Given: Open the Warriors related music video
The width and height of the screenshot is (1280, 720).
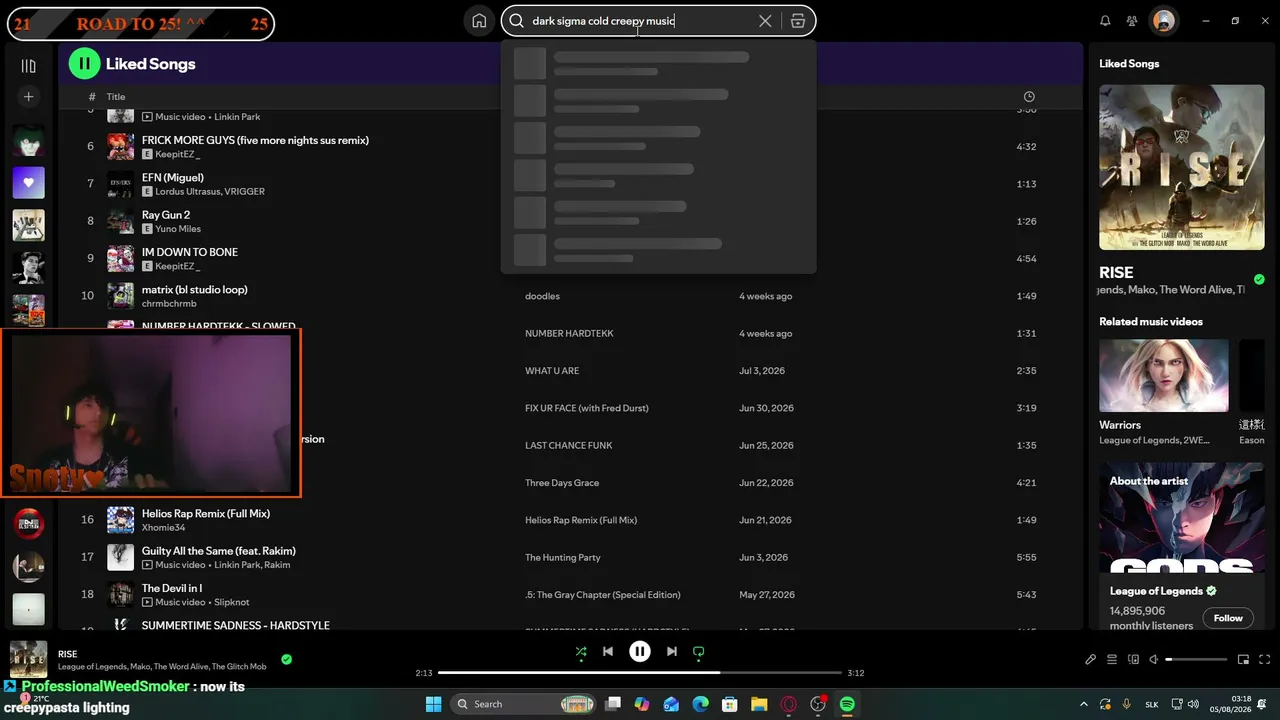Looking at the screenshot, I should pyautogui.click(x=1164, y=375).
